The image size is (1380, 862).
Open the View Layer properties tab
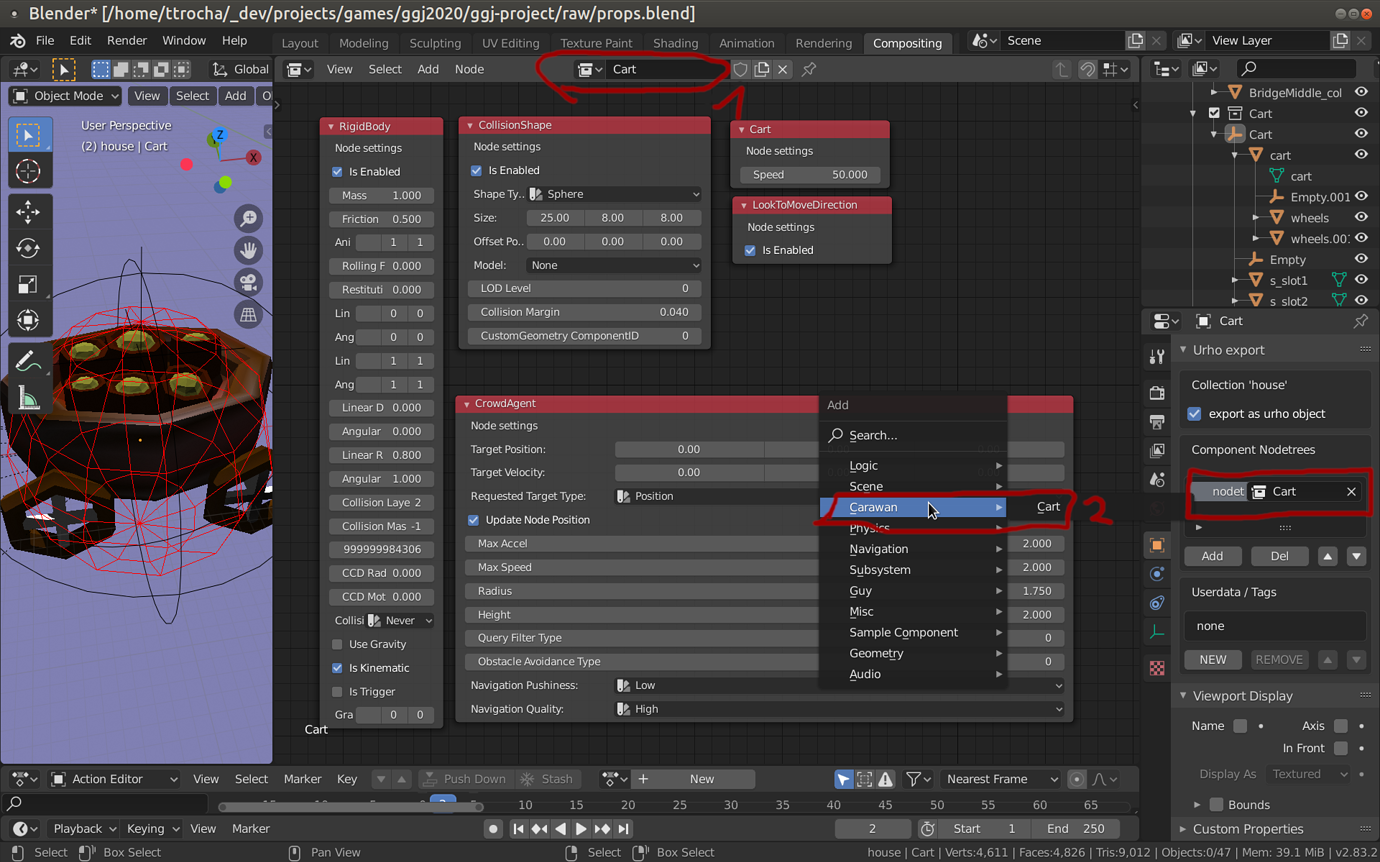tap(1157, 451)
